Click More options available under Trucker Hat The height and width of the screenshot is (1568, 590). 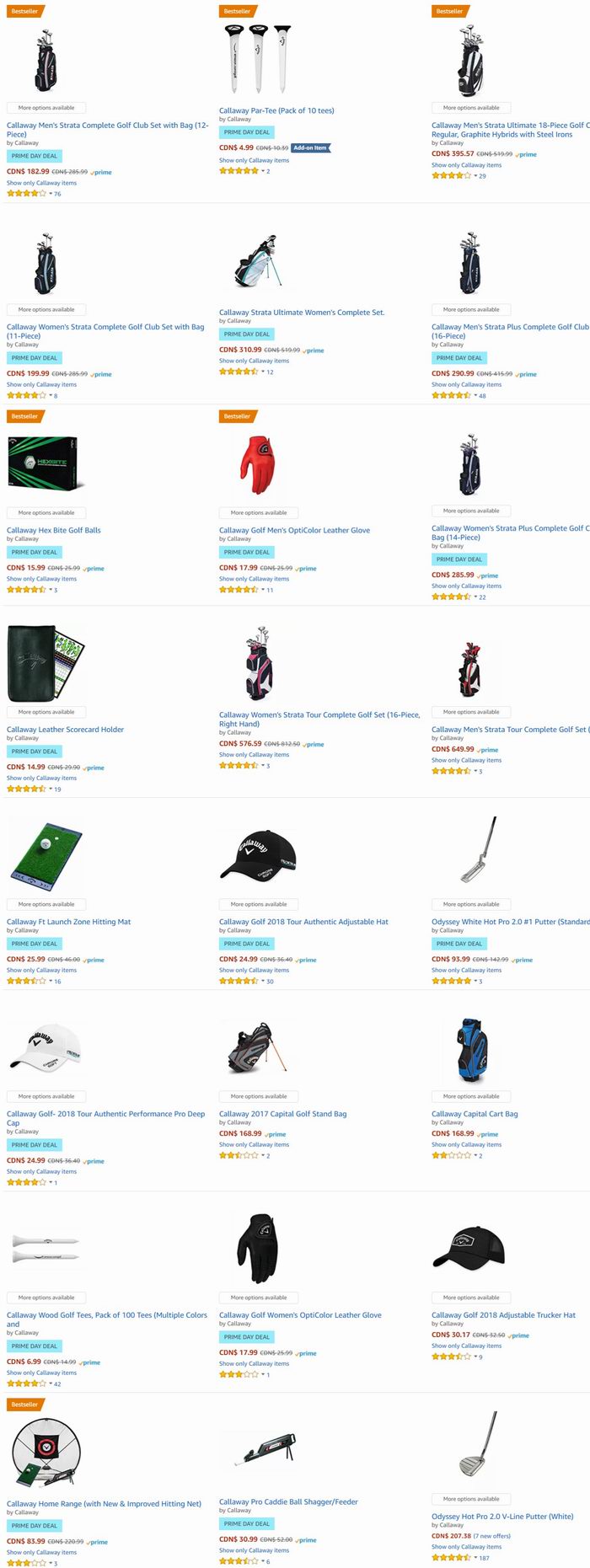pos(471,1298)
